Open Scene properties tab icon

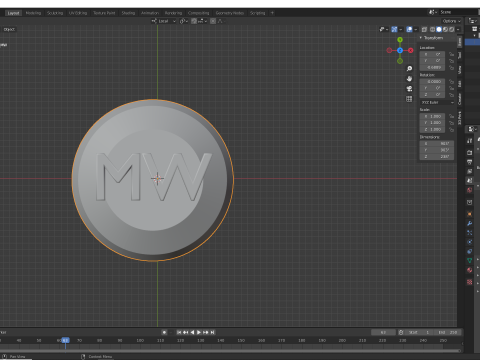[469, 180]
